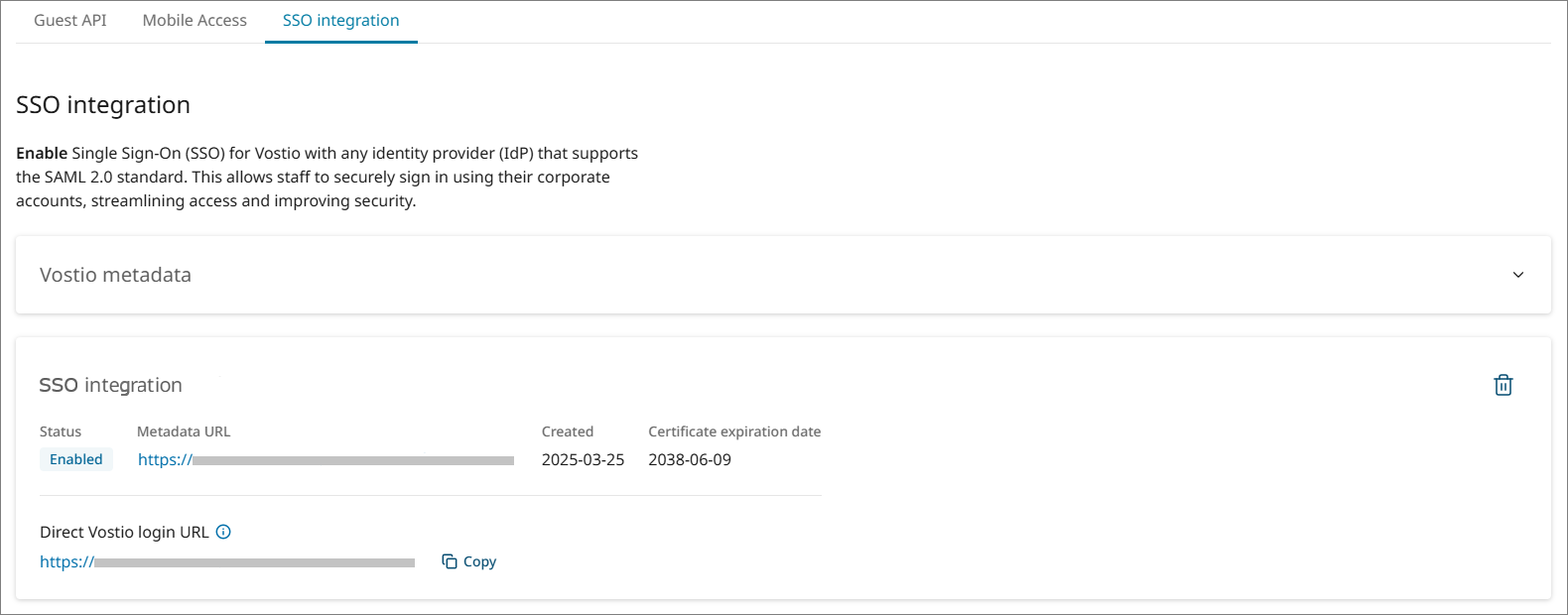The height and width of the screenshot is (615, 1568).
Task: Click the Enabled status badge
Action: point(76,459)
